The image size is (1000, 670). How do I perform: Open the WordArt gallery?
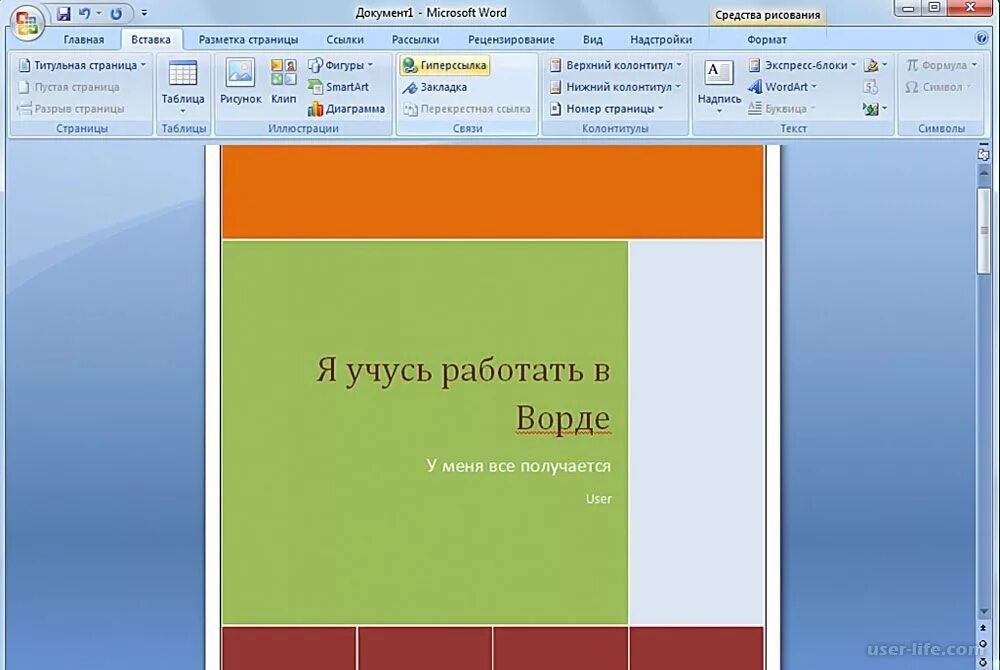[782, 87]
